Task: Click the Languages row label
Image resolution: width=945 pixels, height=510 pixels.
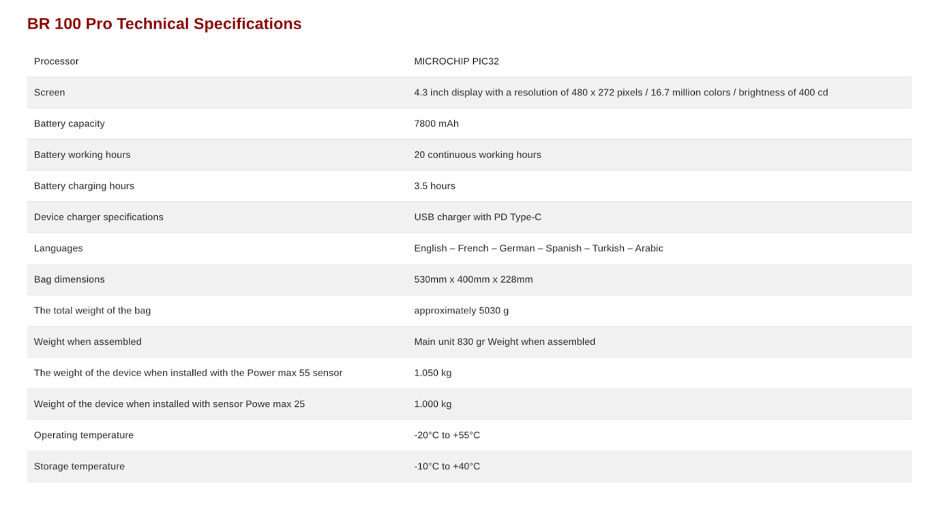Action: click(x=58, y=248)
